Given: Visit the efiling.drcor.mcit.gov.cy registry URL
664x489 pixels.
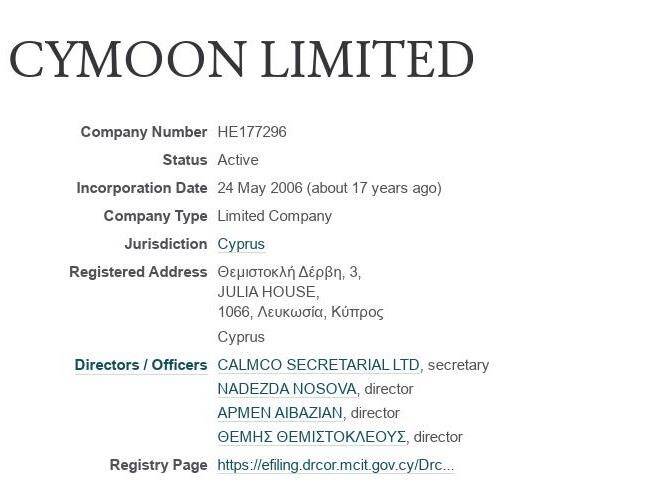Looking at the screenshot, I should pos(335,465).
